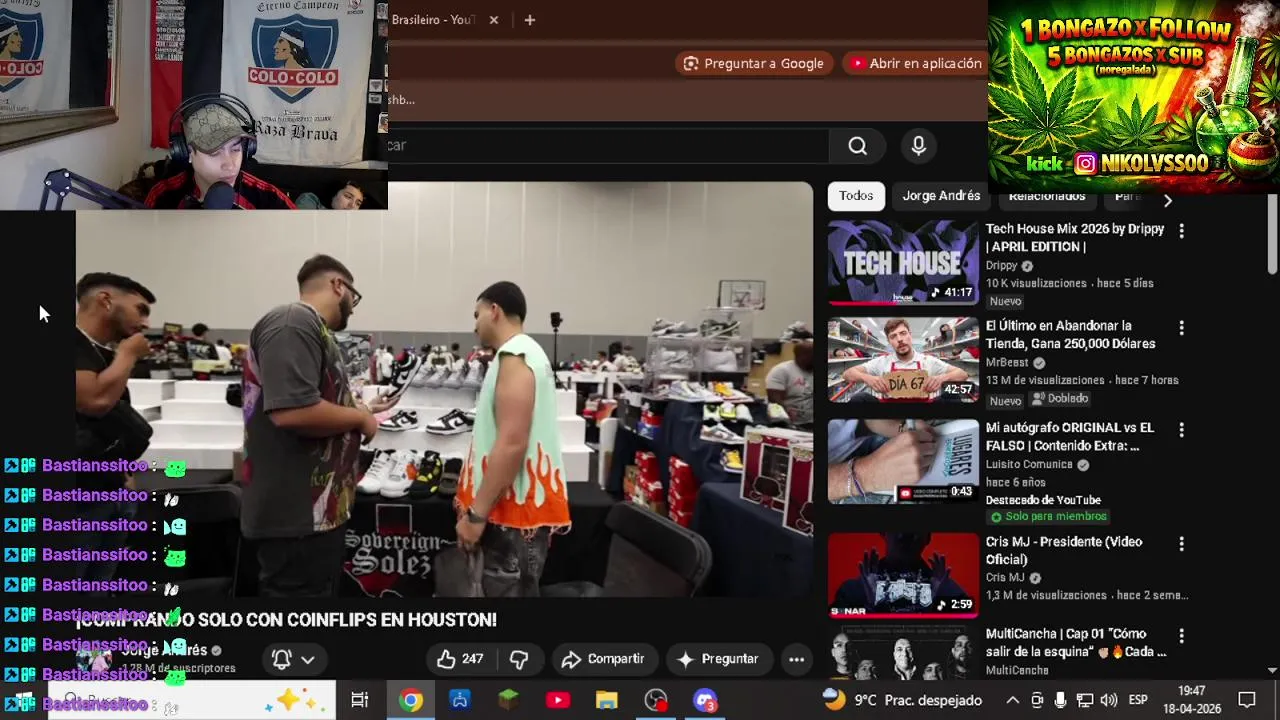1280x720 pixels.
Task: Open options menu for MultiCancha Cap 01 video
Action: [1181, 636]
